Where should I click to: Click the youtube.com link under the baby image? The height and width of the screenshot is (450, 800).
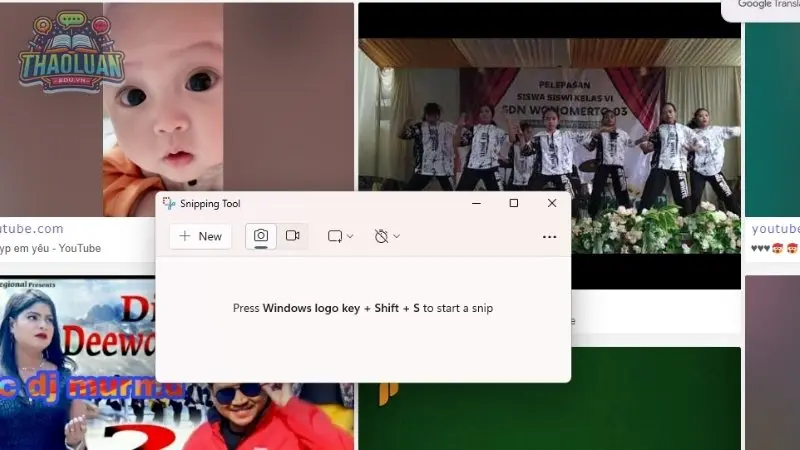pos(32,229)
